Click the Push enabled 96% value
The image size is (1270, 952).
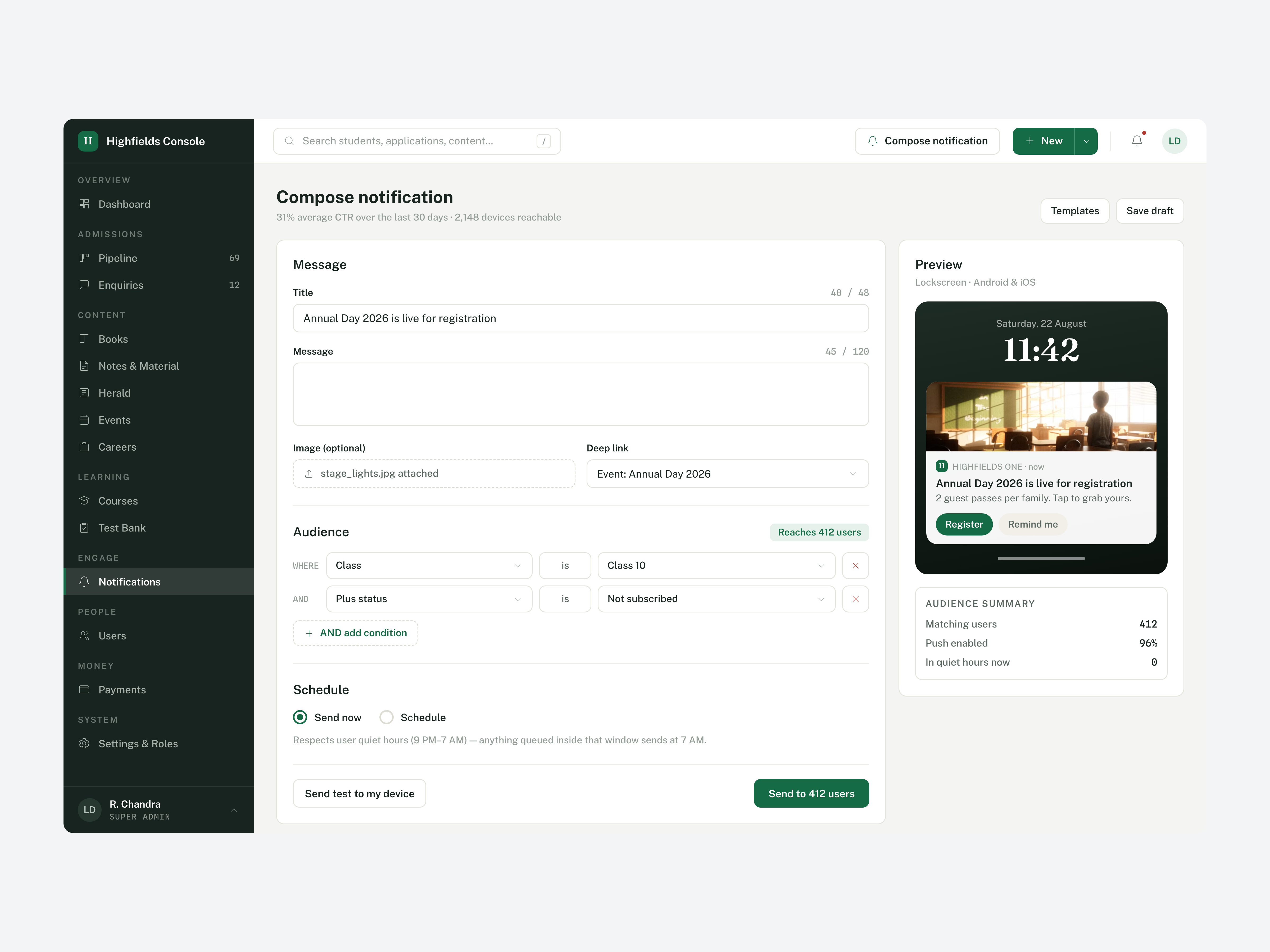tap(1148, 643)
